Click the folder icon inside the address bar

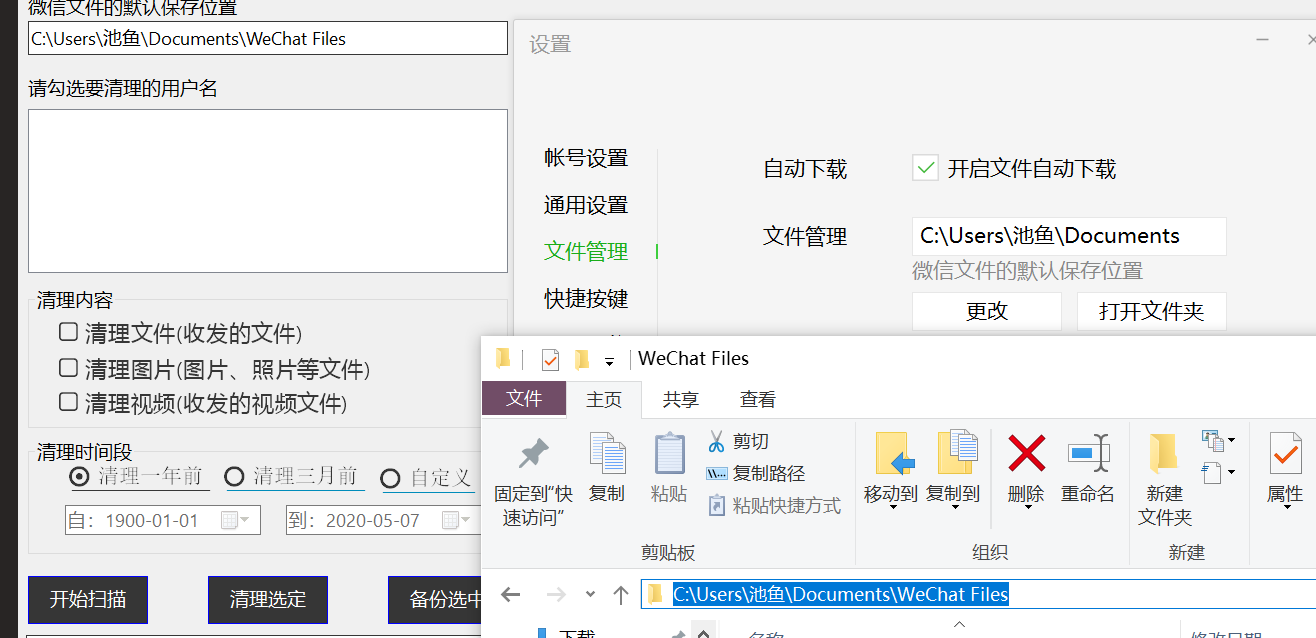[x=655, y=594]
